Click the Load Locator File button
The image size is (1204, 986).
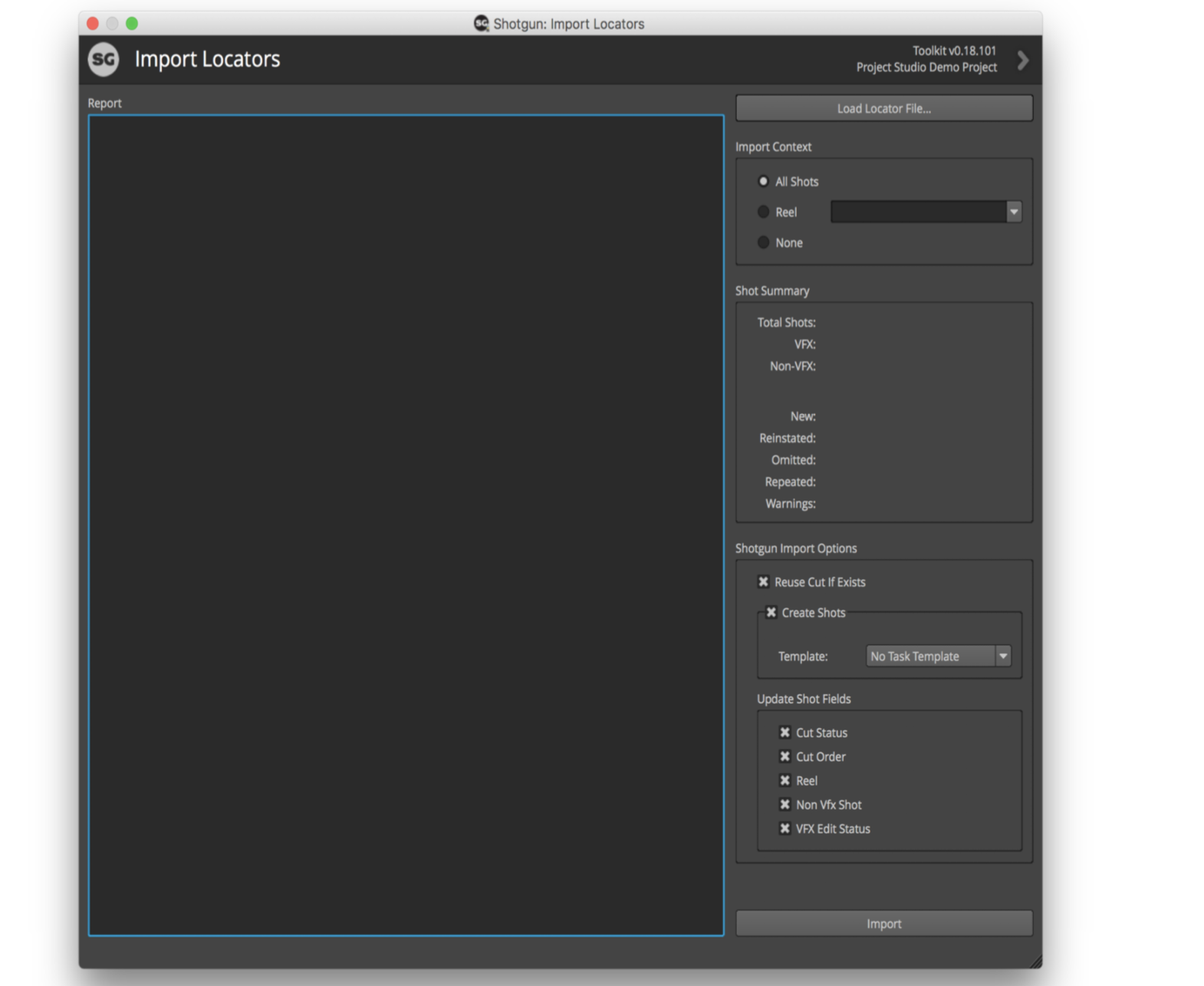coord(883,108)
